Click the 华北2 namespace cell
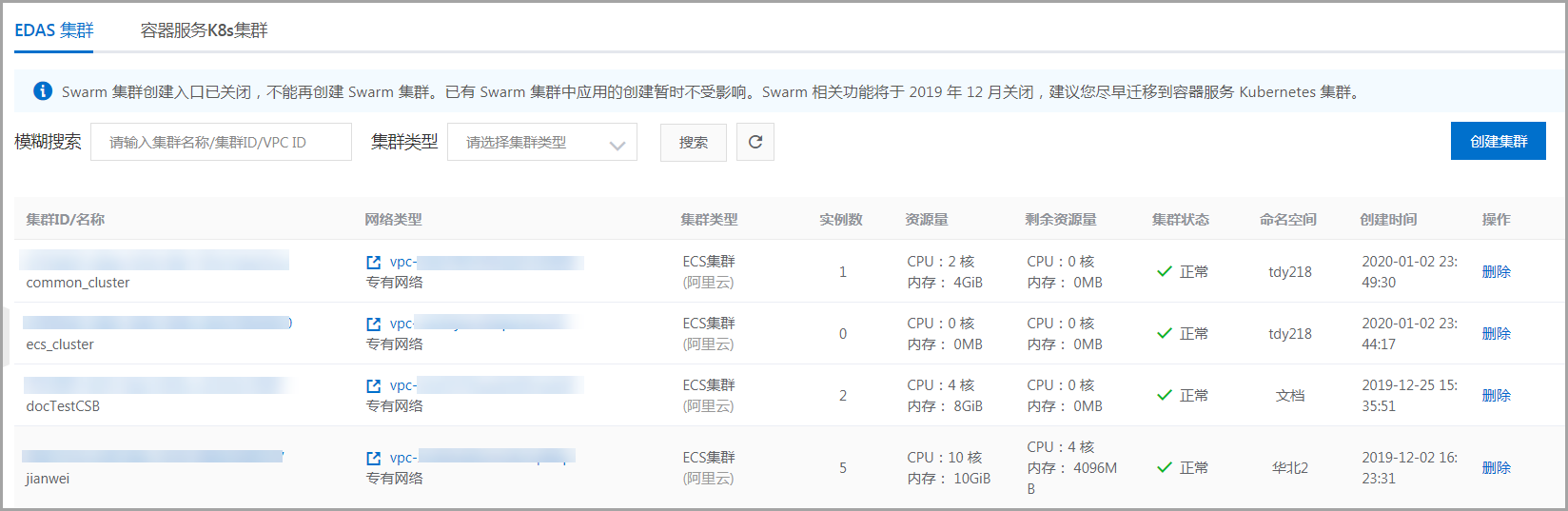This screenshot has width=1568, height=511. (1290, 468)
